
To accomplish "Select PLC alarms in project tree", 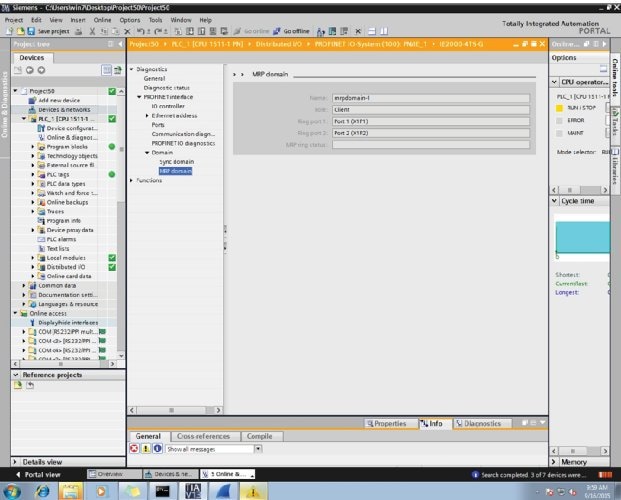I will click(61, 239).
